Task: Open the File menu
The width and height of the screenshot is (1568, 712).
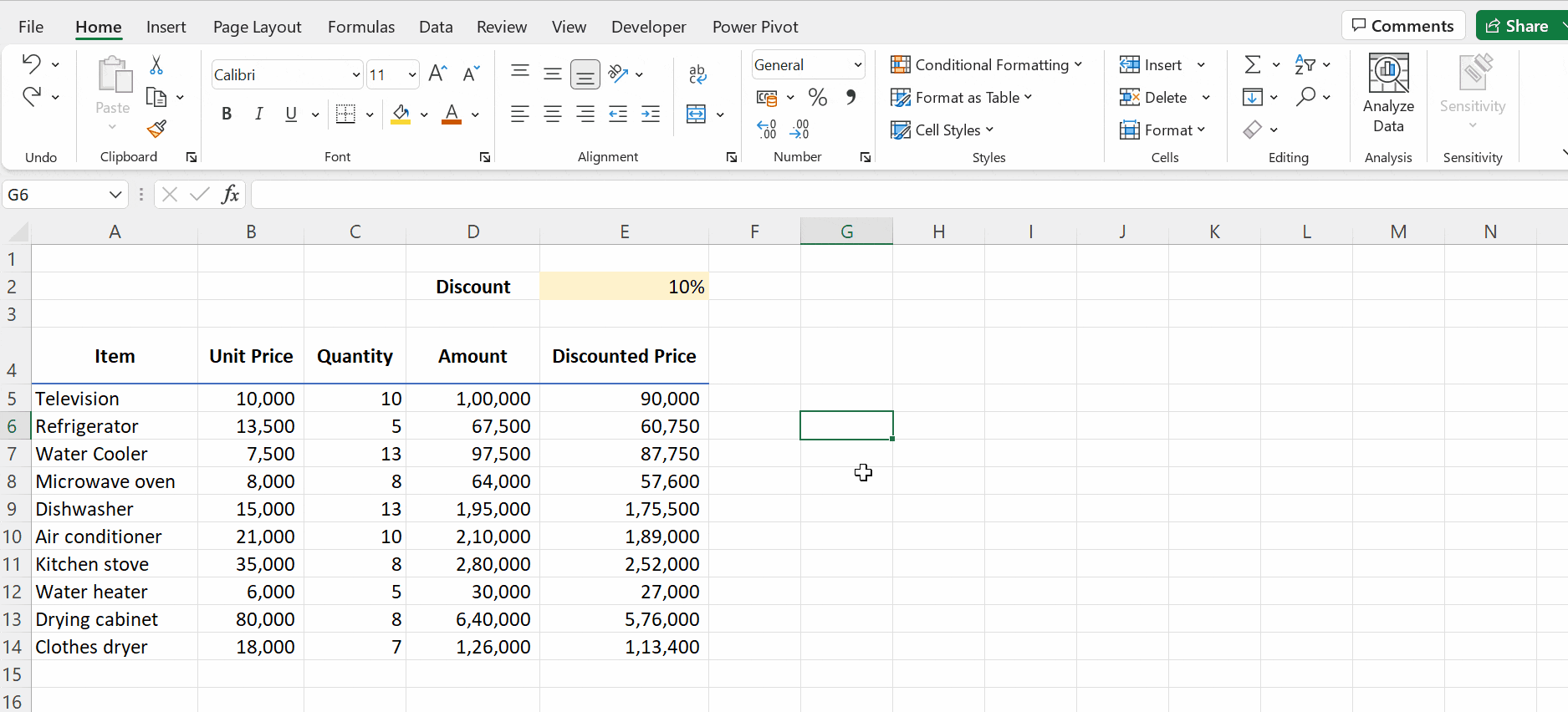Action: (x=31, y=27)
